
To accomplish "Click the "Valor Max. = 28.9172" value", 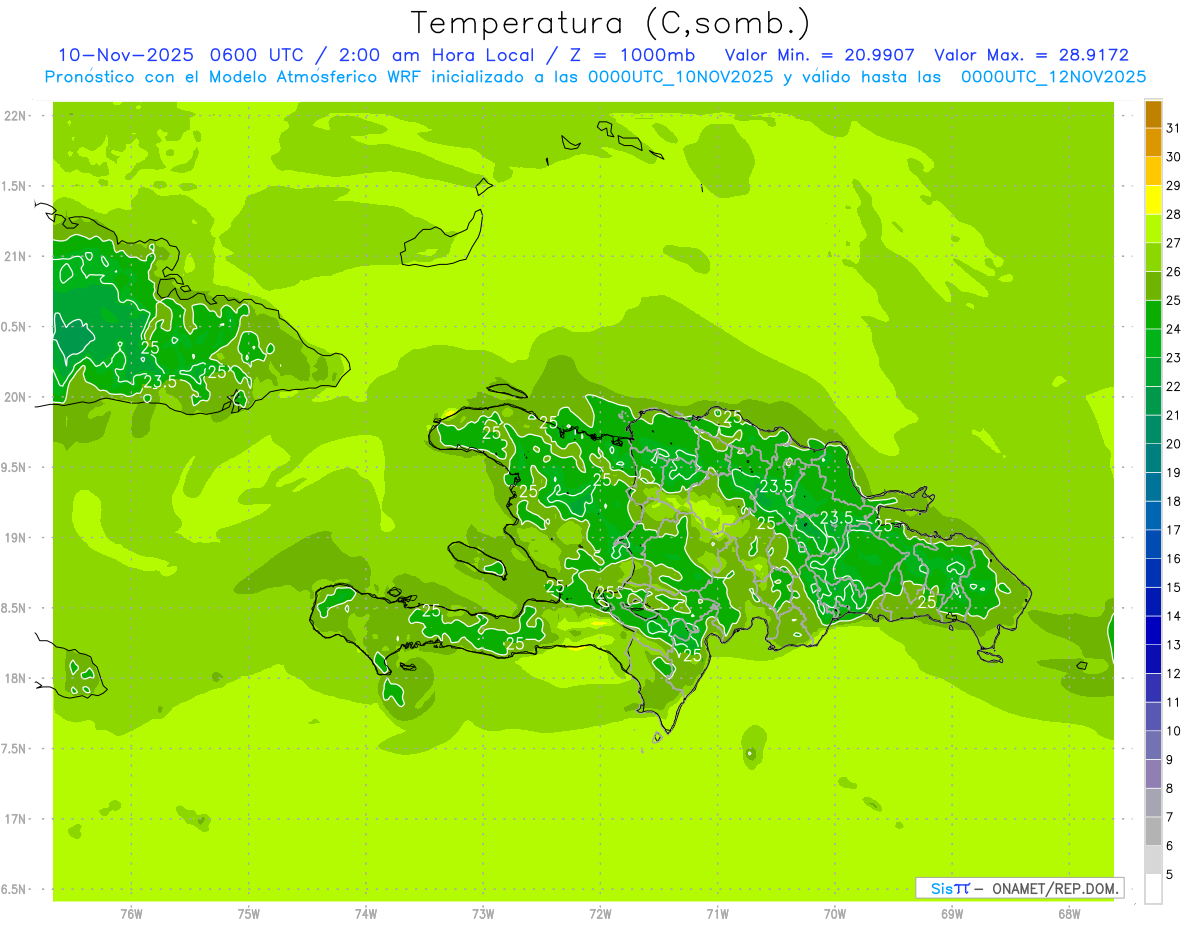I will (1031, 54).
